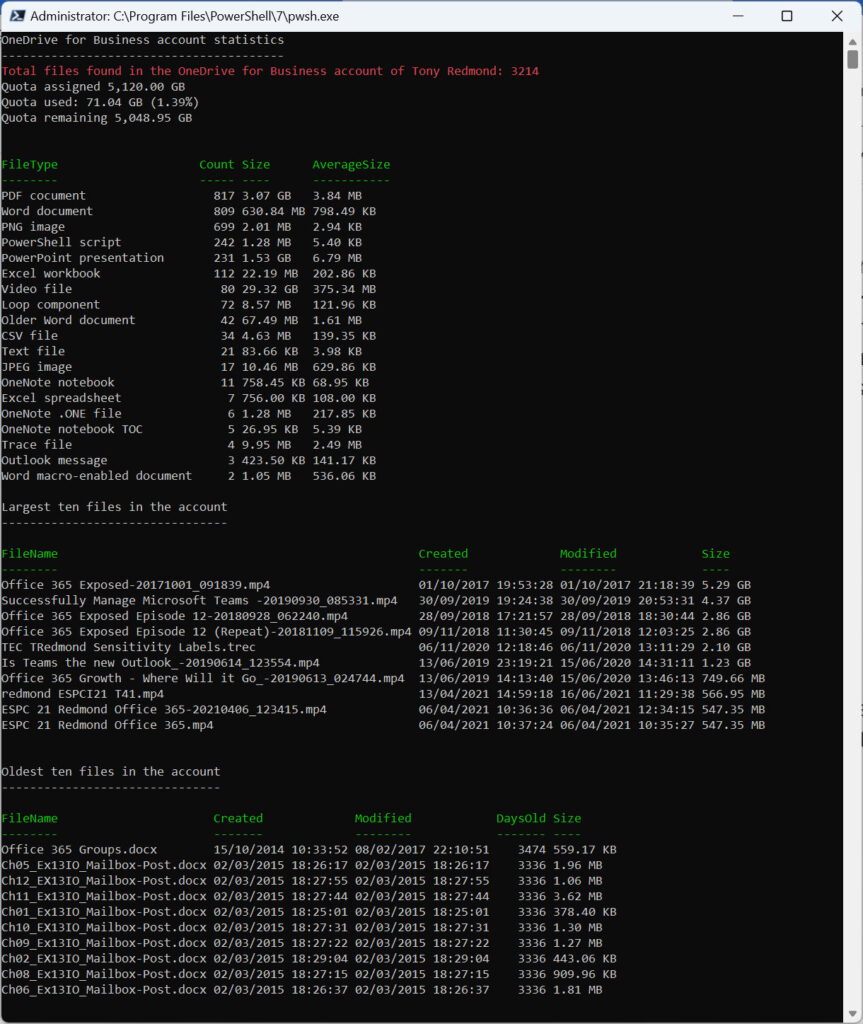
Task: Click 'Office 365 Groups.docx' file name
Action: point(79,850)
